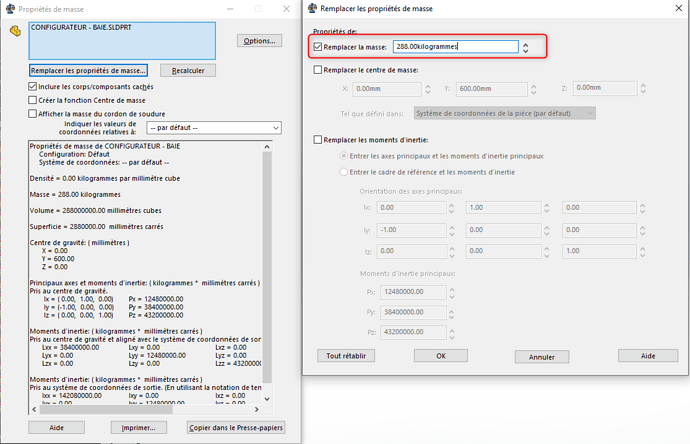Screen dimensions: 690x444
Task: Click 'Densité = 0.00 kilogrammes' text line
Action: point(105,178)
